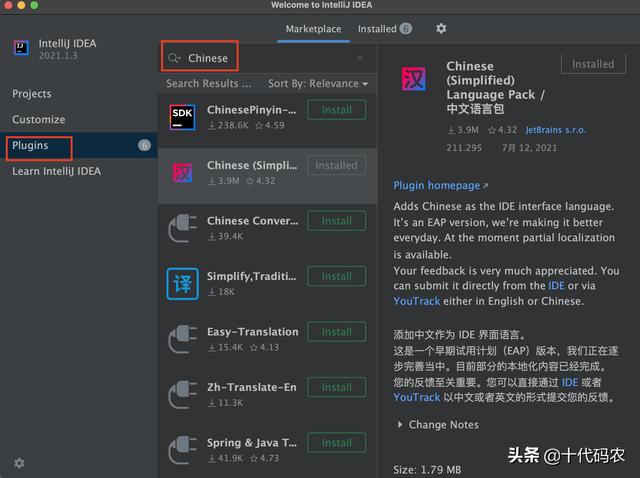Click the Search Results ... header label
The height and width of the screenshot is (478, 640).
209,84
